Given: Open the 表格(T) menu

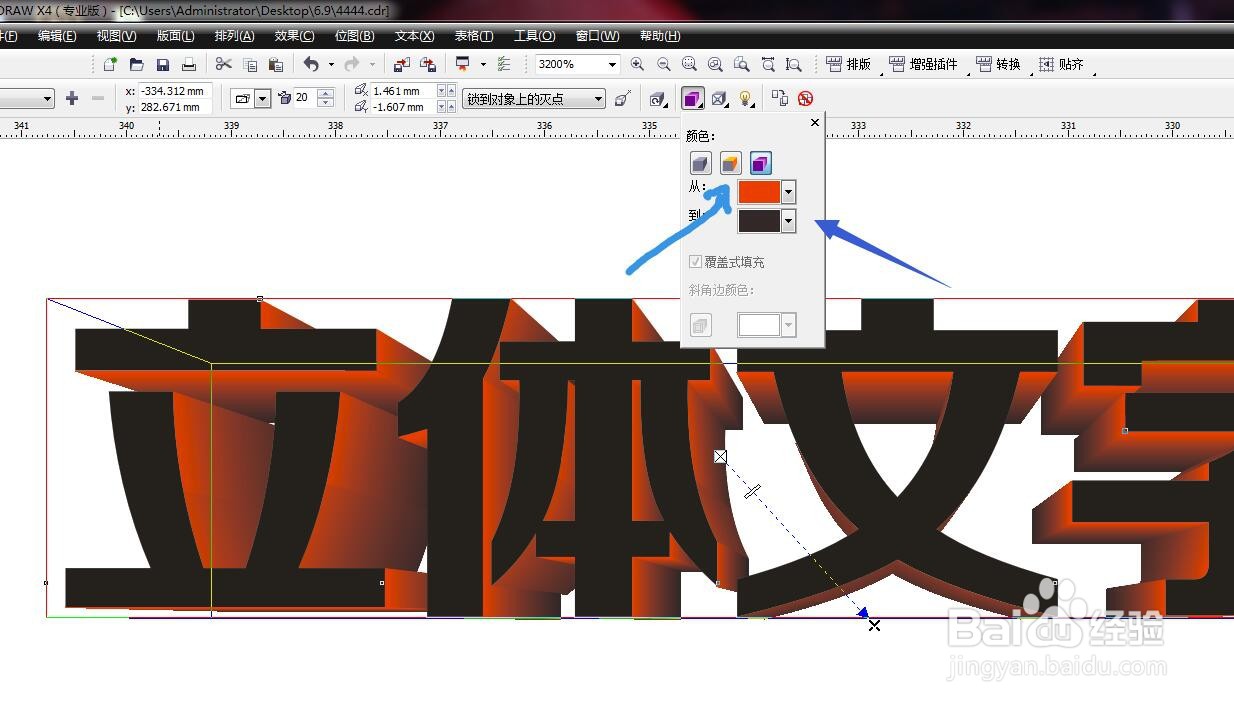Looking at the screenshot, I should click(473, 36).
